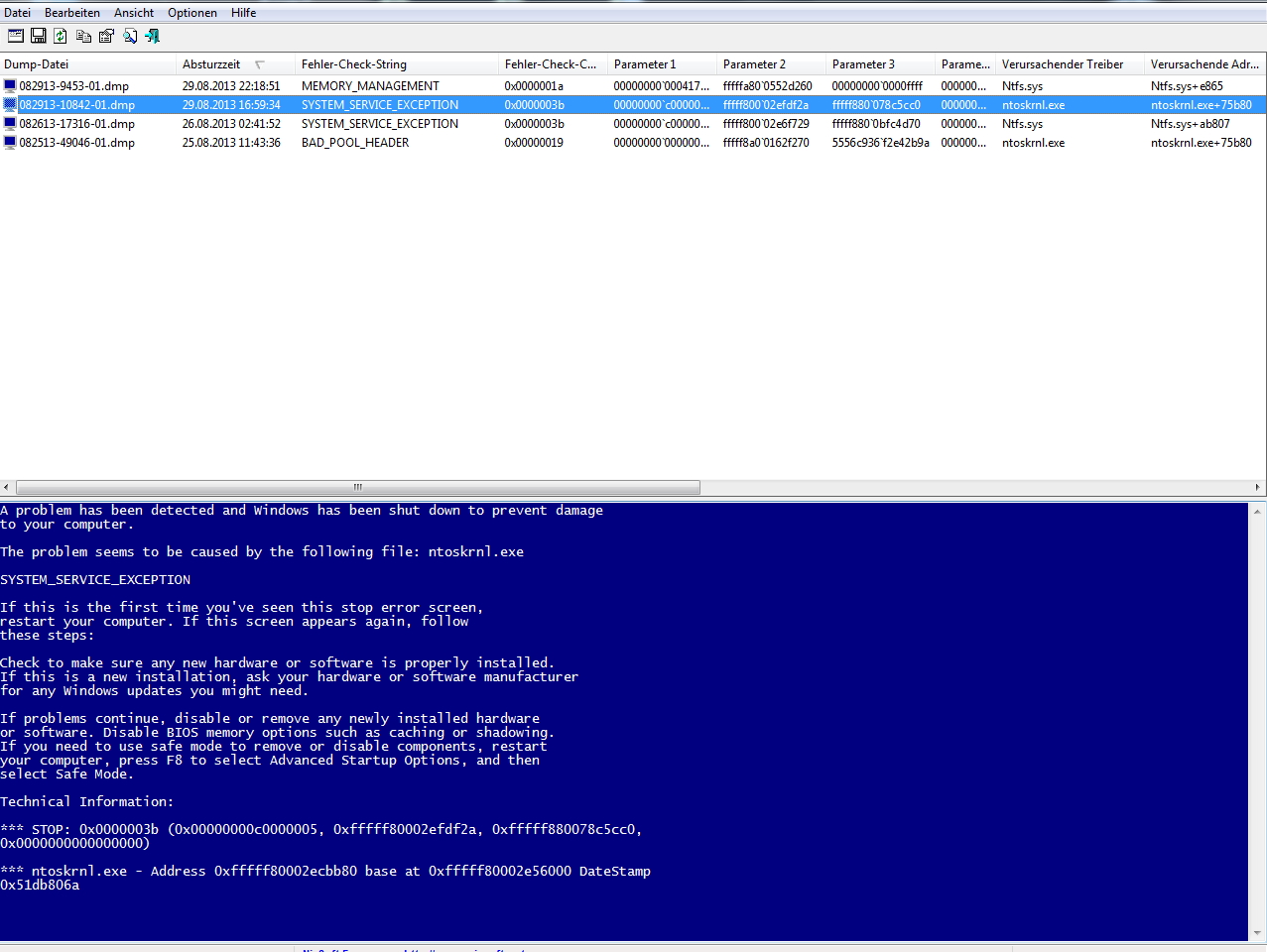Select the MEMORY_MANAGEMENT crash row
This screenshot has width=1267, height=952.
(370, 86)
